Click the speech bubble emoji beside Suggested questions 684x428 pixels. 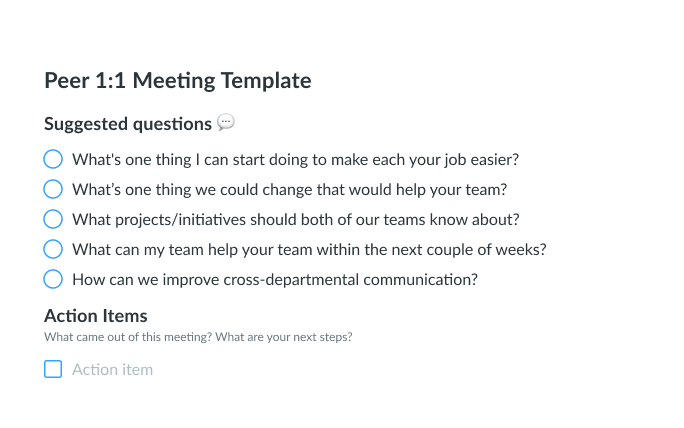[x=226, y=122]
